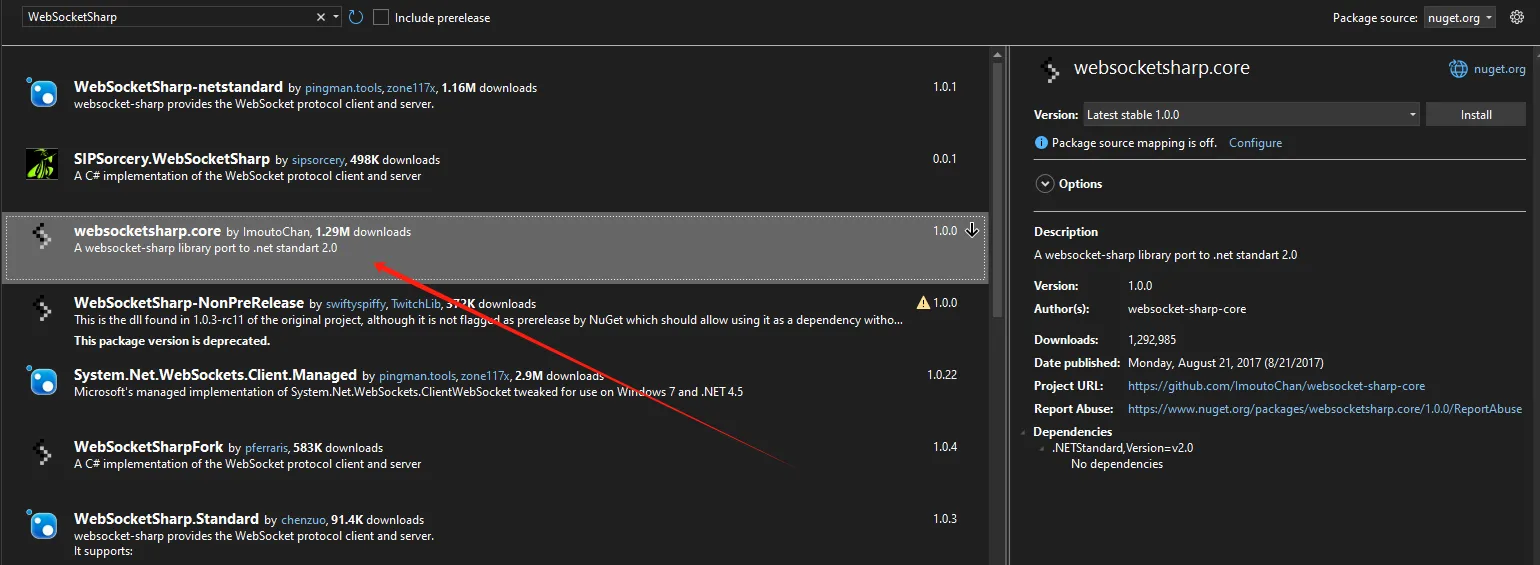This screenshot has width=1540, height=565.
Task: Click the package list vertical scrollbar
Action: 996,190
